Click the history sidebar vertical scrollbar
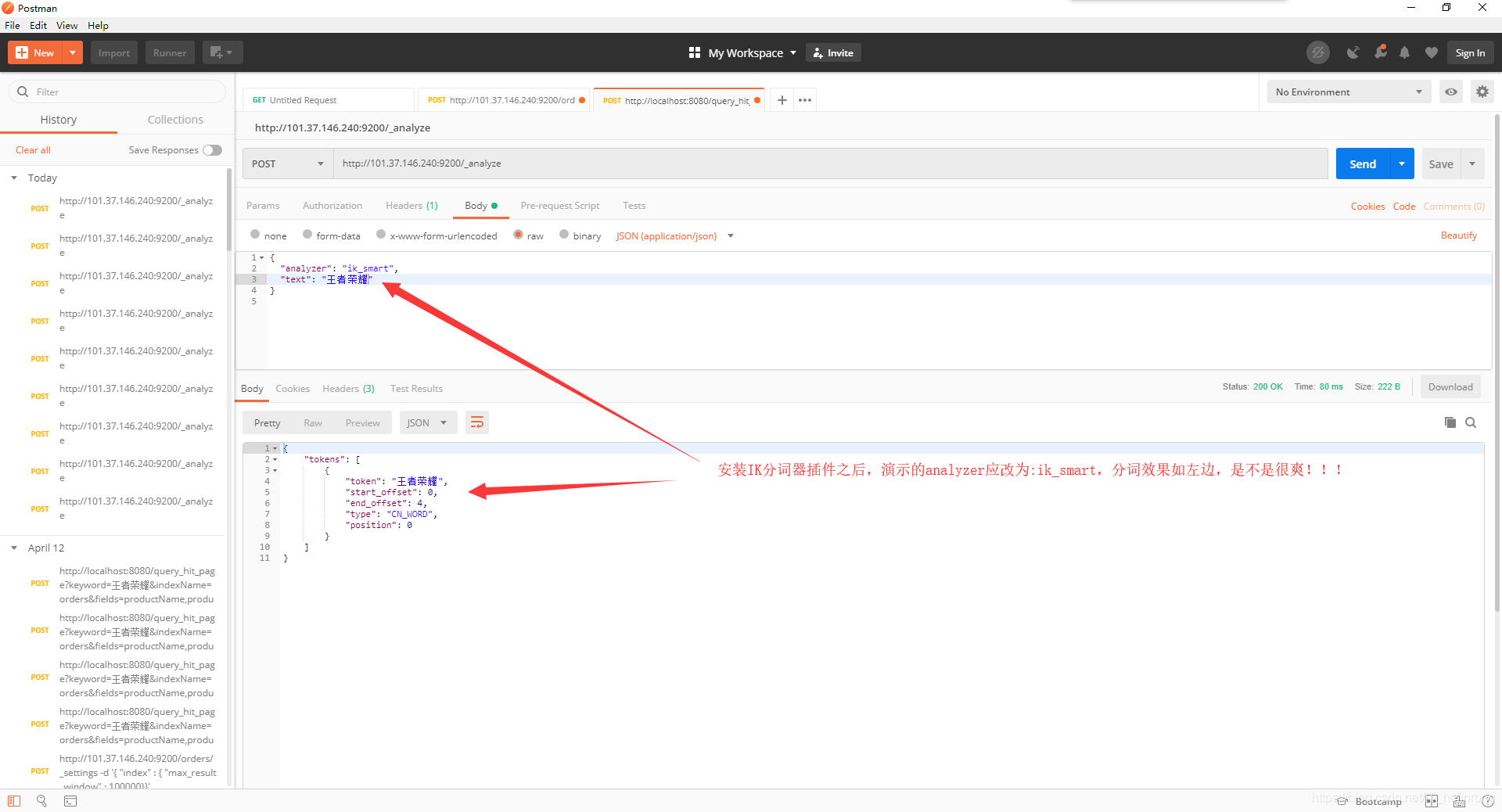 point(229,211)
